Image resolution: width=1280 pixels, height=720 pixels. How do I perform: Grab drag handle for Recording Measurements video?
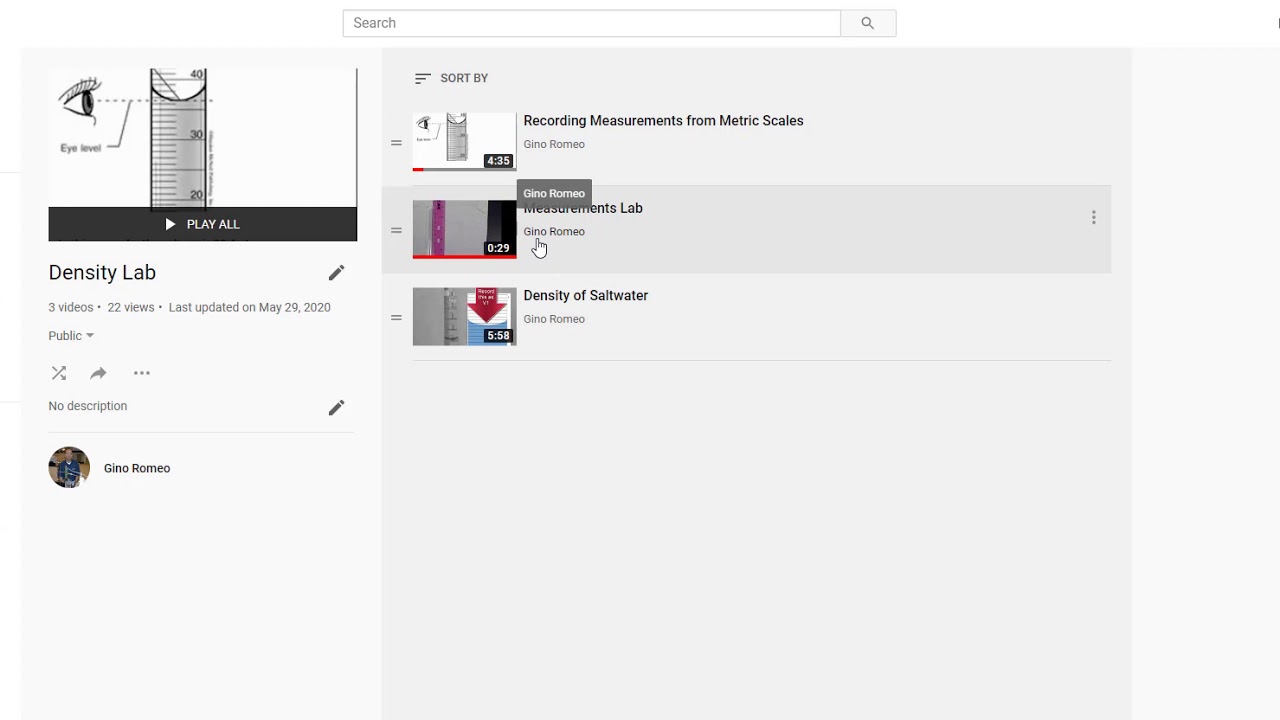[396, 143]
